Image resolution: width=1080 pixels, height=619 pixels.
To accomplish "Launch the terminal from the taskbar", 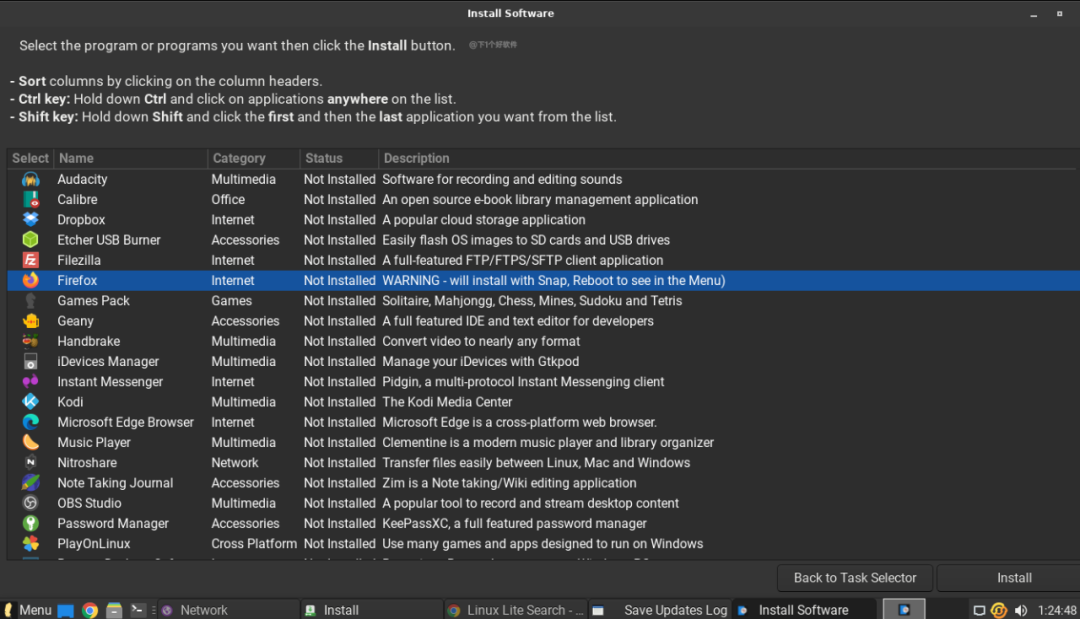I will click(140, 609).
